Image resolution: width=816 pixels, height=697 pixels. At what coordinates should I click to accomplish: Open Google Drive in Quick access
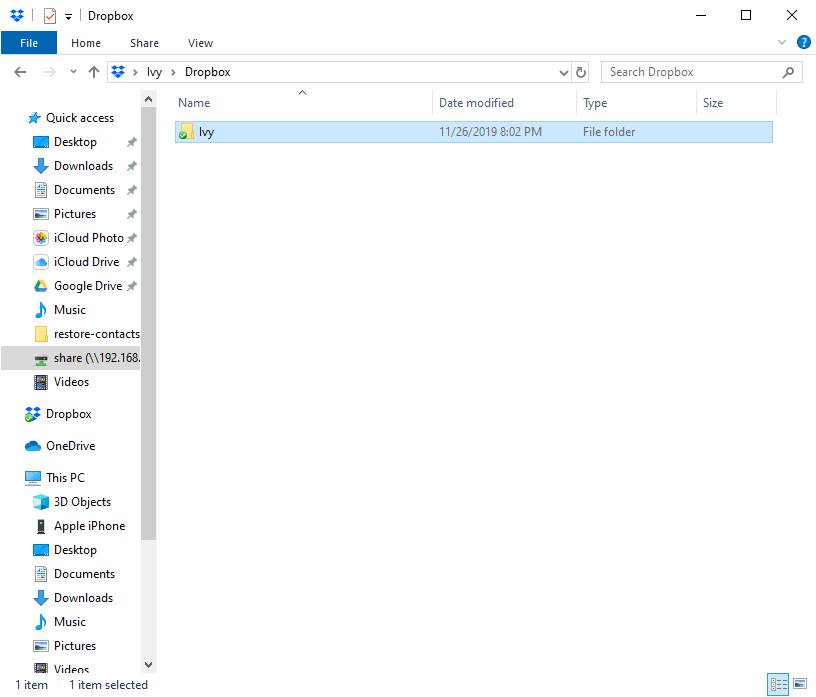pyautogui.click(x=88, y=286)
